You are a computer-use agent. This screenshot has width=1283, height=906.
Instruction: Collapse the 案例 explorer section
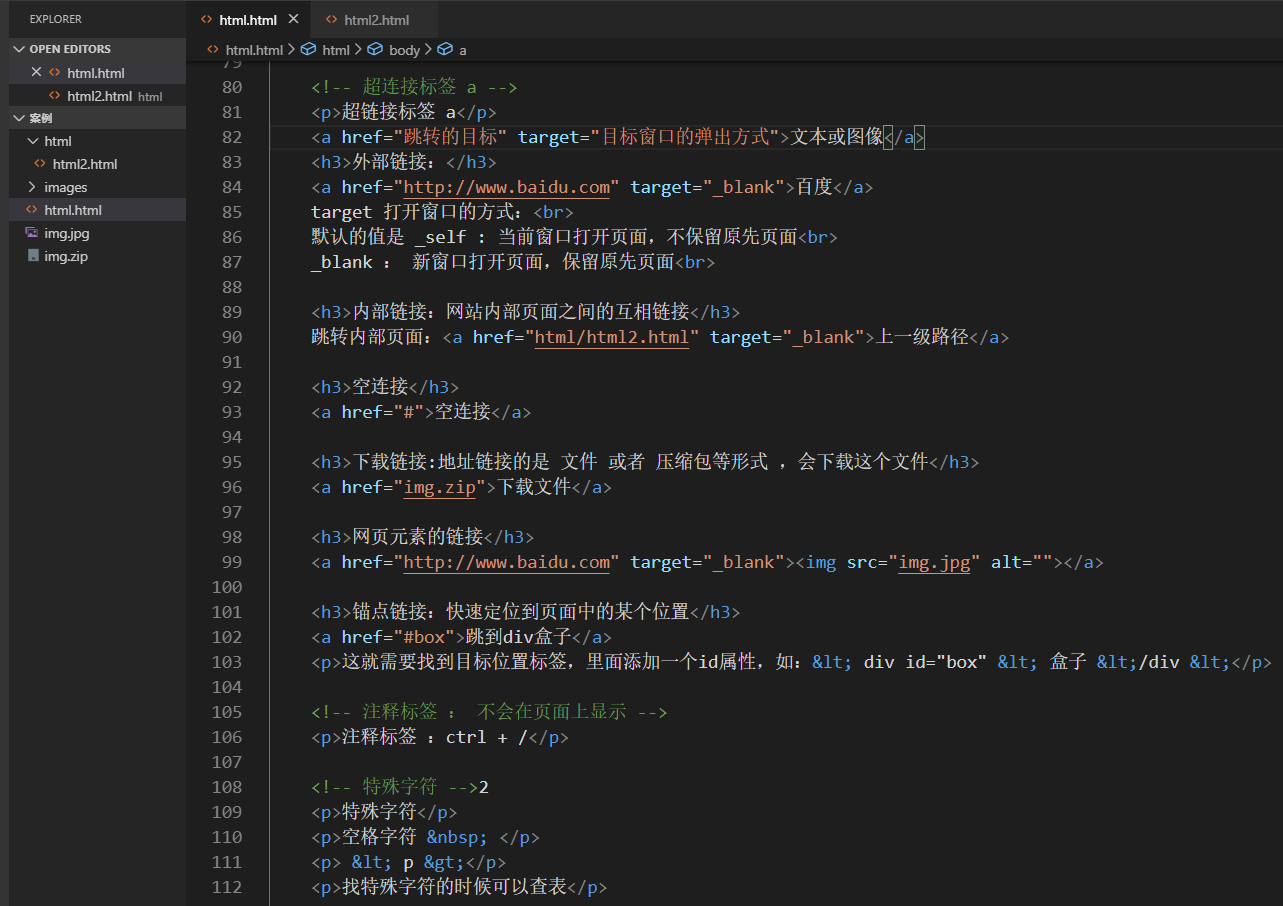[17, 117]
